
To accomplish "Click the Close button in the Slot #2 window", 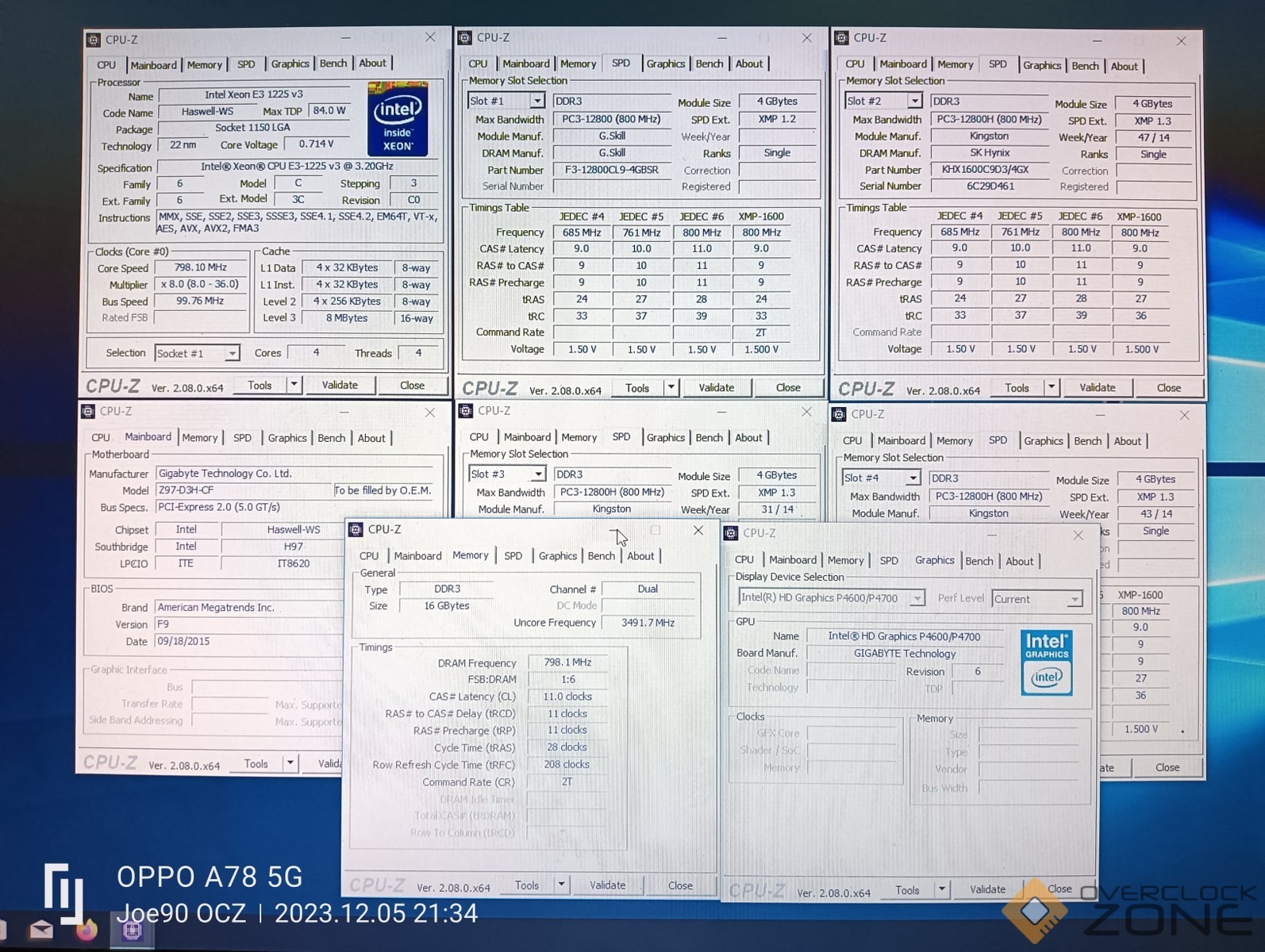I will coord(1168,388).
